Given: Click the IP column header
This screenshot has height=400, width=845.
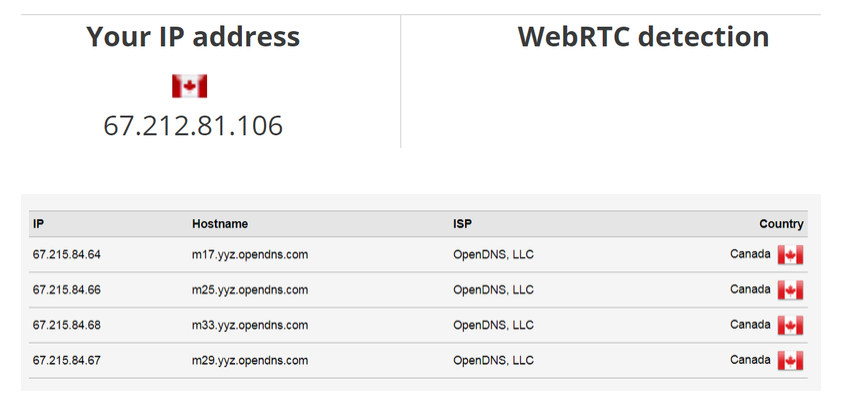Looking at the screenshot, I should pos(38,224).
